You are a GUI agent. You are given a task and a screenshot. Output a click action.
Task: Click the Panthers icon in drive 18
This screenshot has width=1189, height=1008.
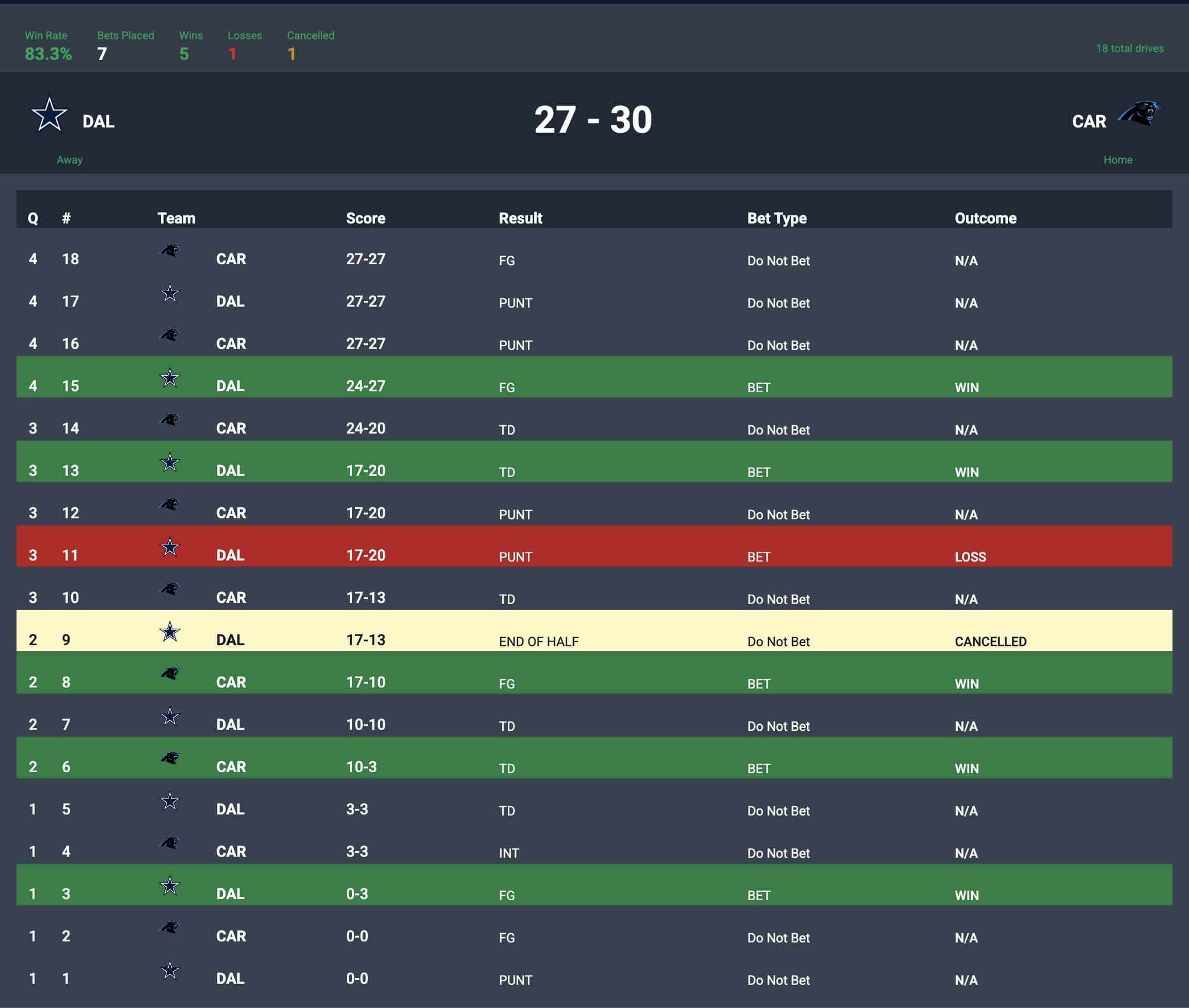[x=170, y=250]
